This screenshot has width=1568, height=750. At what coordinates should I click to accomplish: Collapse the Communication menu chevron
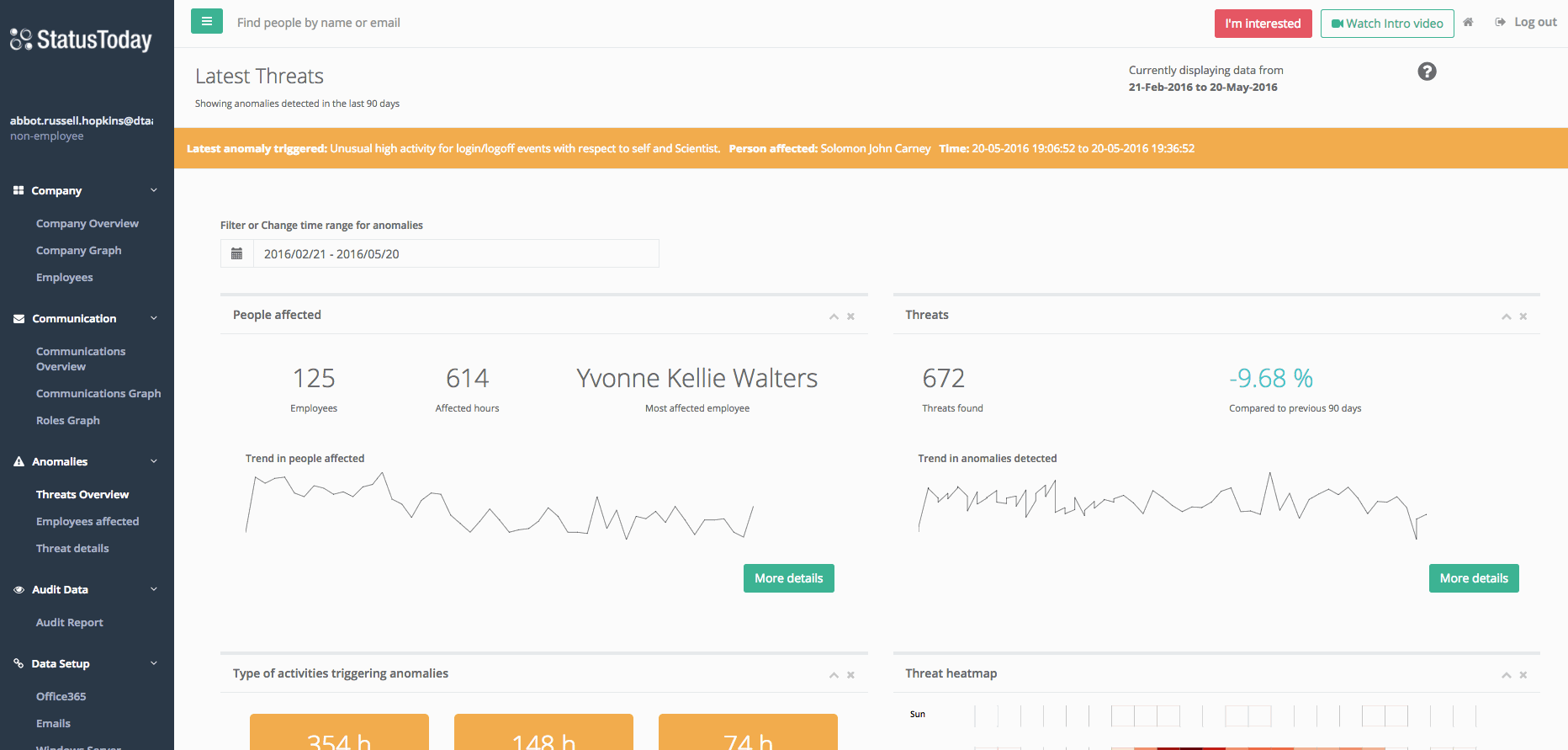click(x=154, y=318)
